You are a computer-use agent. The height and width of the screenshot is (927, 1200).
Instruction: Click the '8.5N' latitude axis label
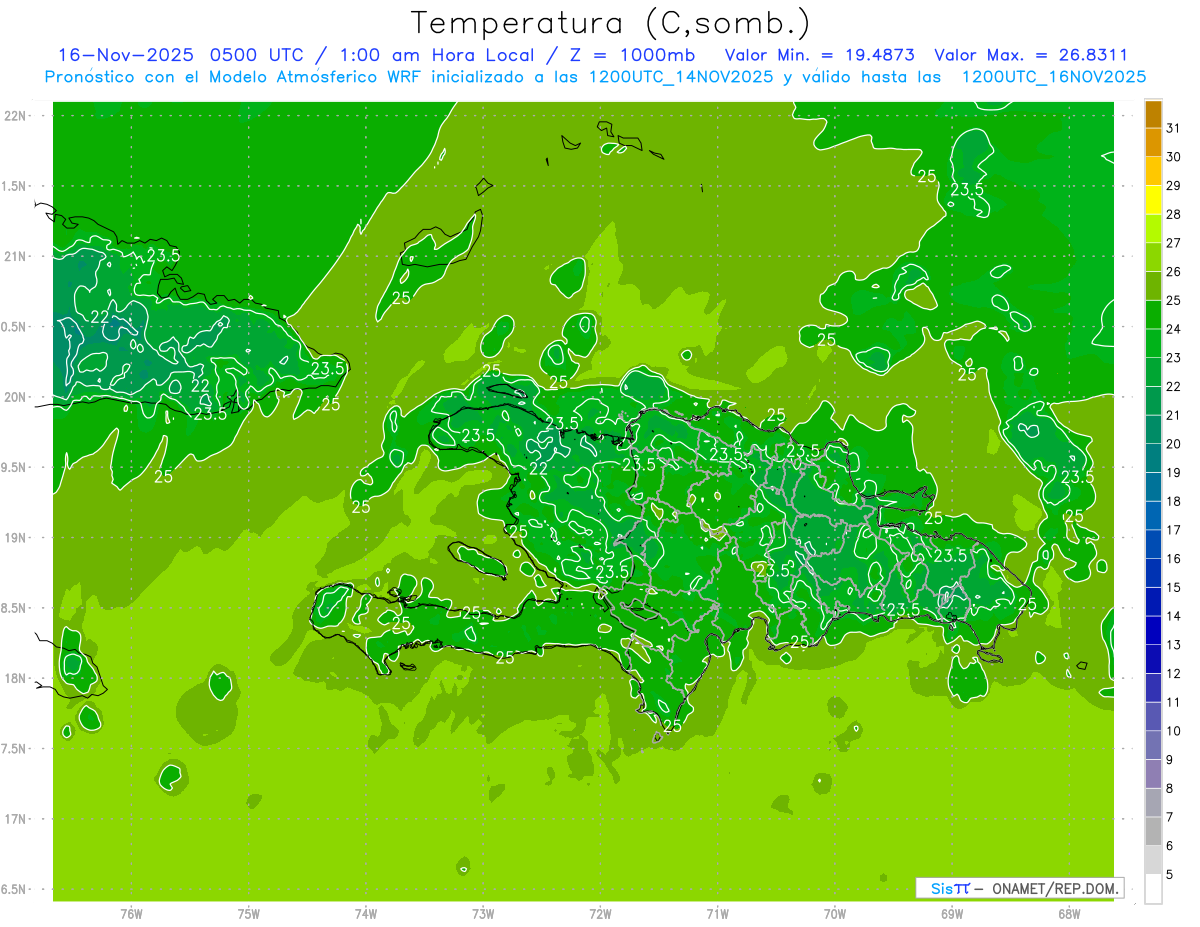[x=15, y=608]
